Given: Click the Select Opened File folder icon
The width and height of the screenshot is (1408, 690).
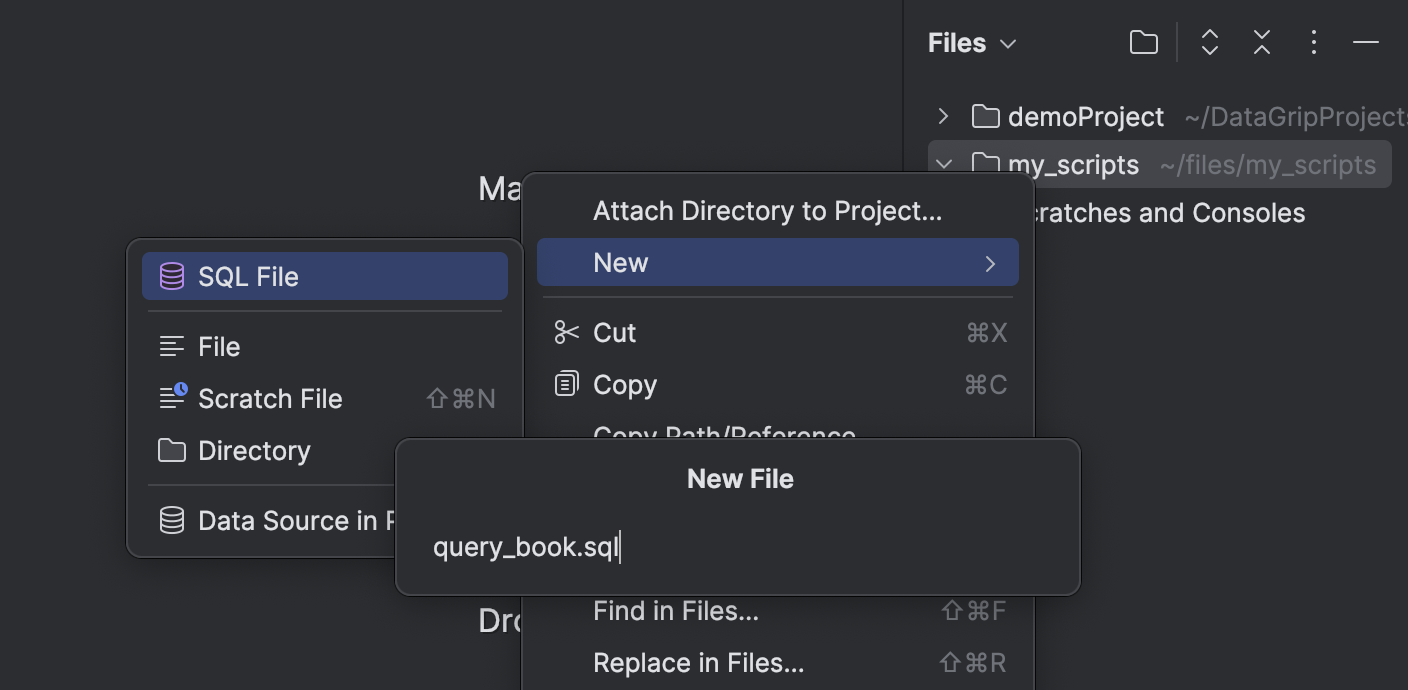Looking at the screenshot, I should pyautogui.click(x=1143, y=42).
